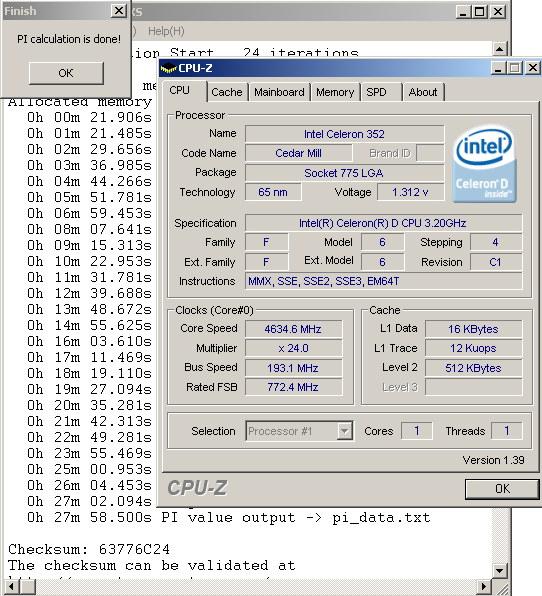Click Instructions field MMX, SSE, SSE2
This screenshot has height=596, width=542.
[x=384, y=281]
